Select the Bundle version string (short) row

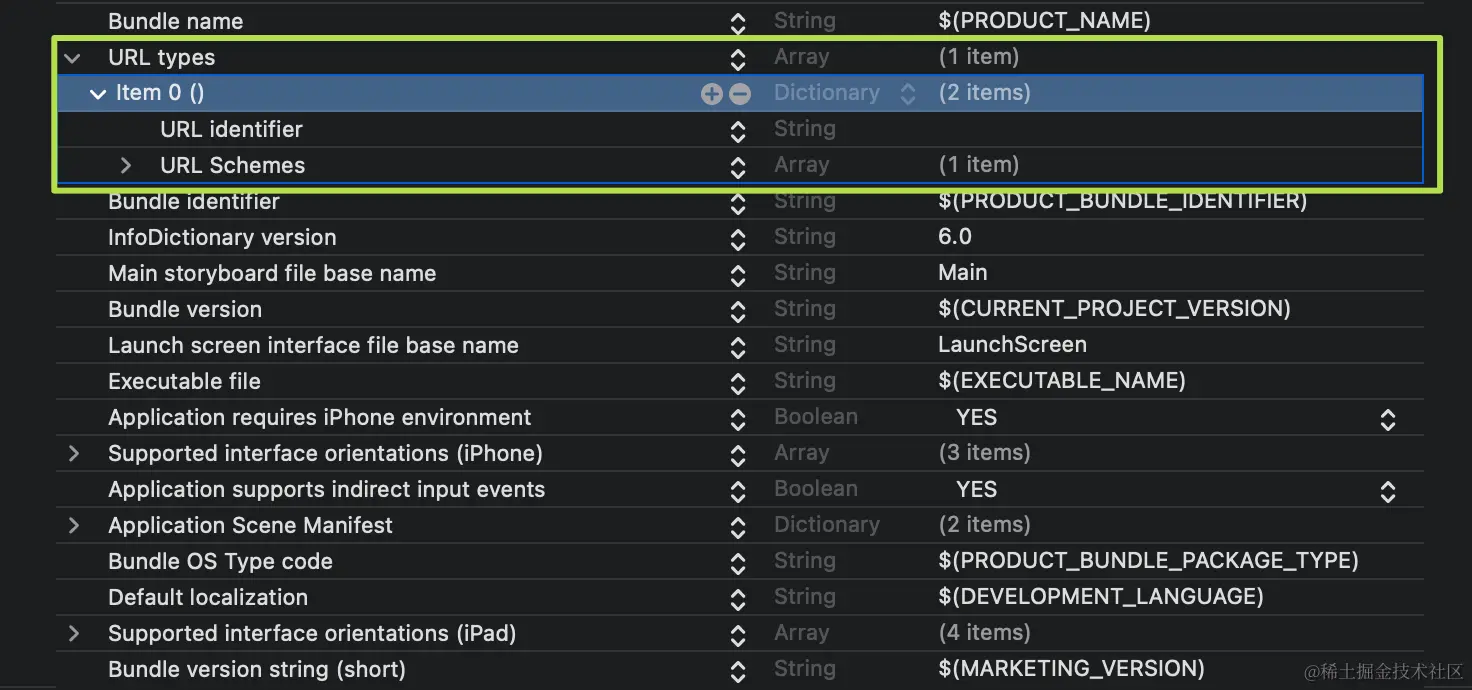coord(740,669)
